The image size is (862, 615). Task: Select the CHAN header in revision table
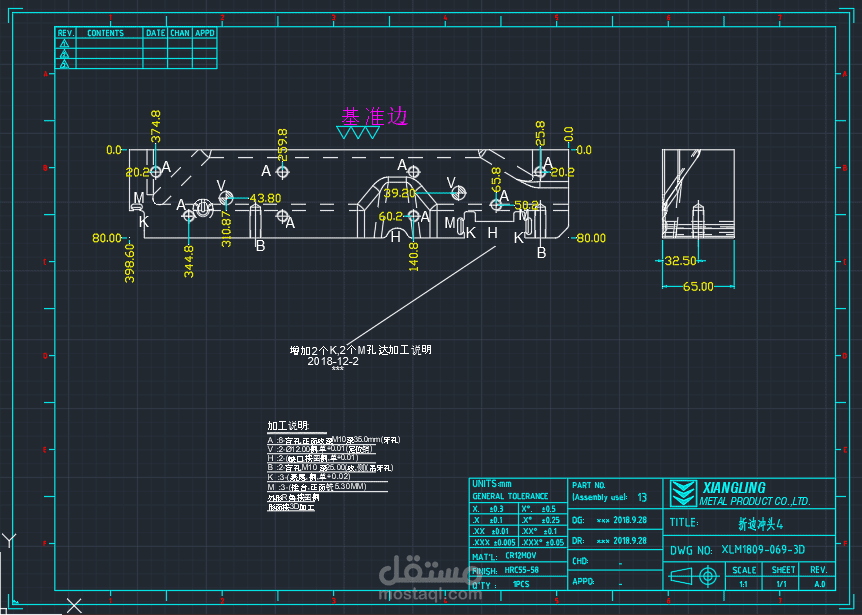click(x=180, y=33)
